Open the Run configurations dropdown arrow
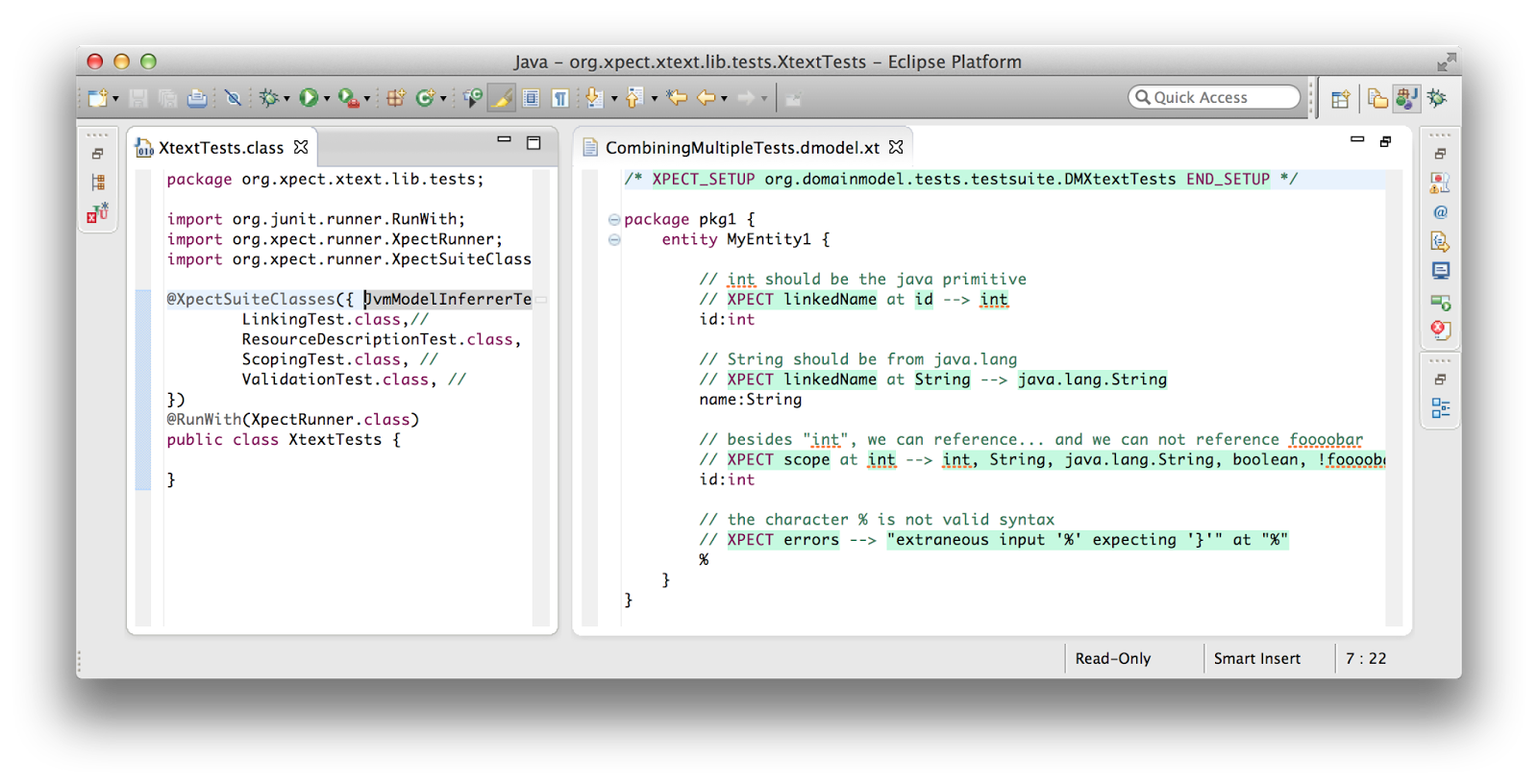 tap(327, 99)
